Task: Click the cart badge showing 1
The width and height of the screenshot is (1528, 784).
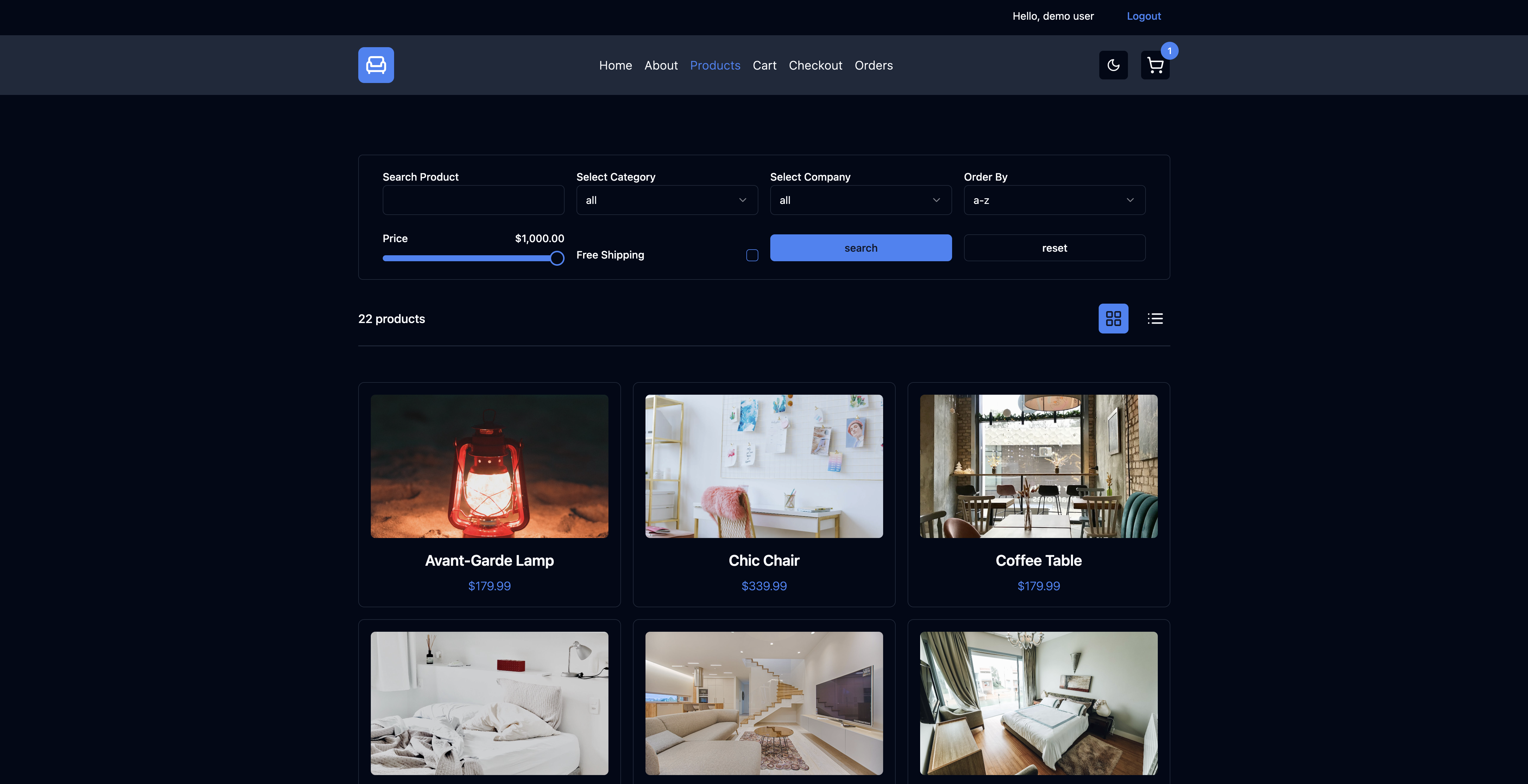Action: tap(1169, 51)
